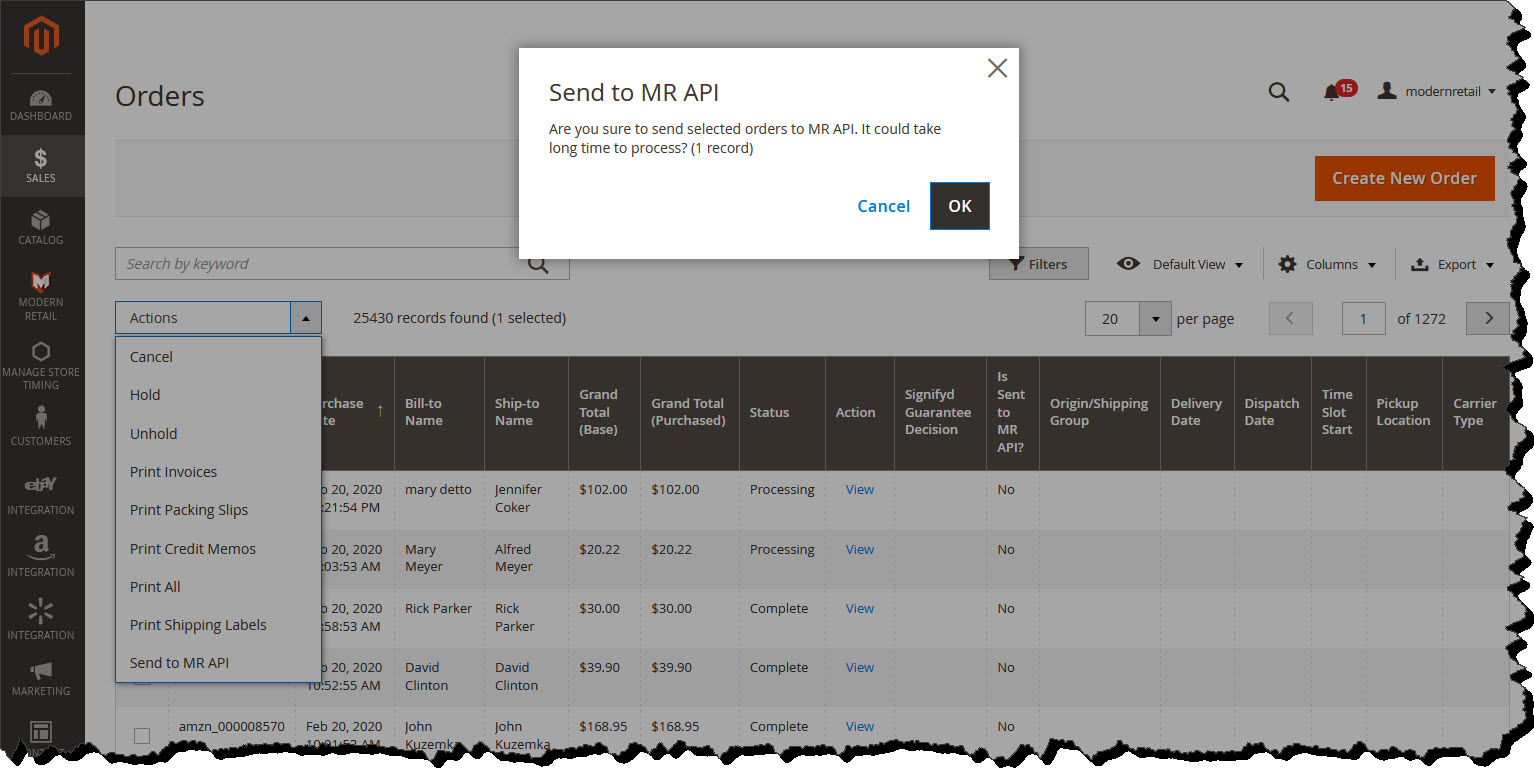Choose Send to MR API action
The height and width of the screenshot is (768, 1534).
pos(218,663)
